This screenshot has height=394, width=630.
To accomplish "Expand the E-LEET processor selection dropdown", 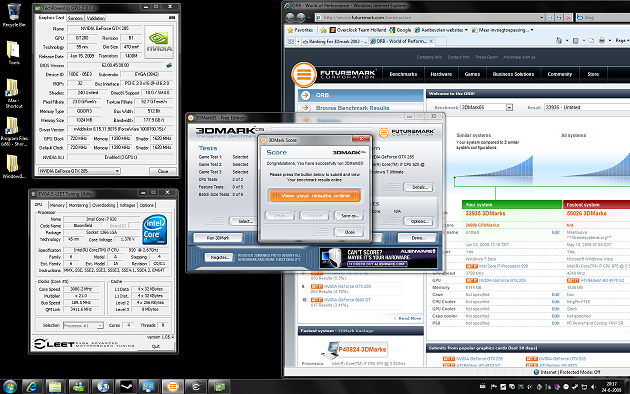I will (84, 325).
